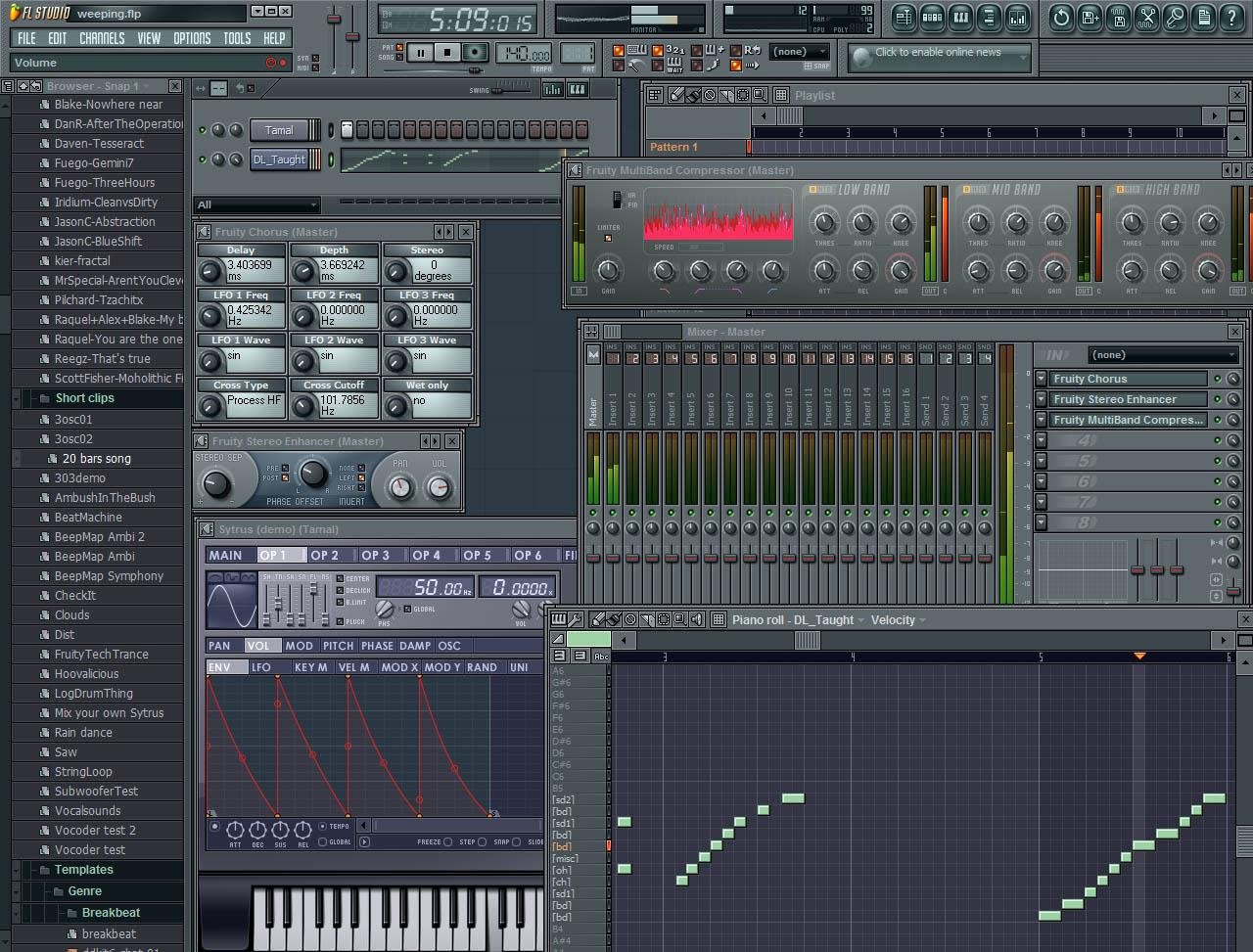Screen dimensions: 1253x952
Task: Click the help question mark icon
Action: [x=1231, y=17]
